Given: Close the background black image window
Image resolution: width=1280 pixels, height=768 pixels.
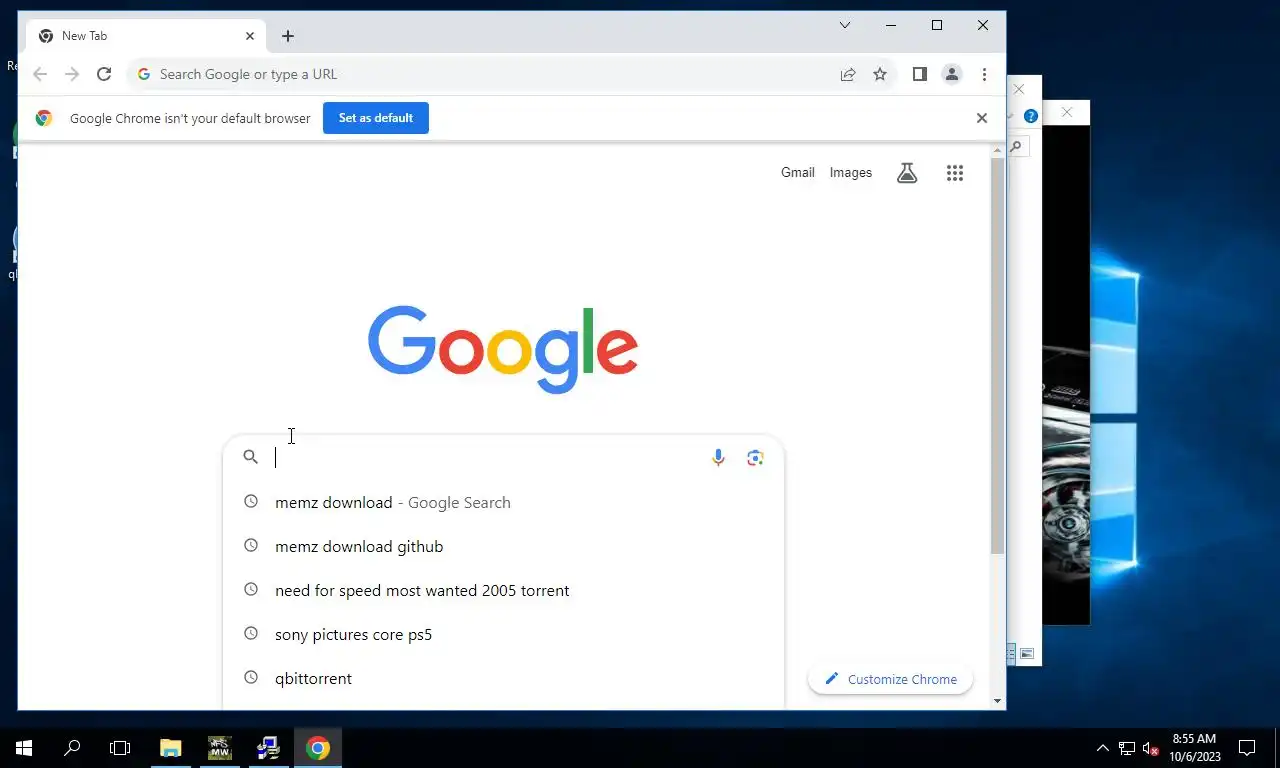Looking at the screenshot, I should [x=1067, y=112].
